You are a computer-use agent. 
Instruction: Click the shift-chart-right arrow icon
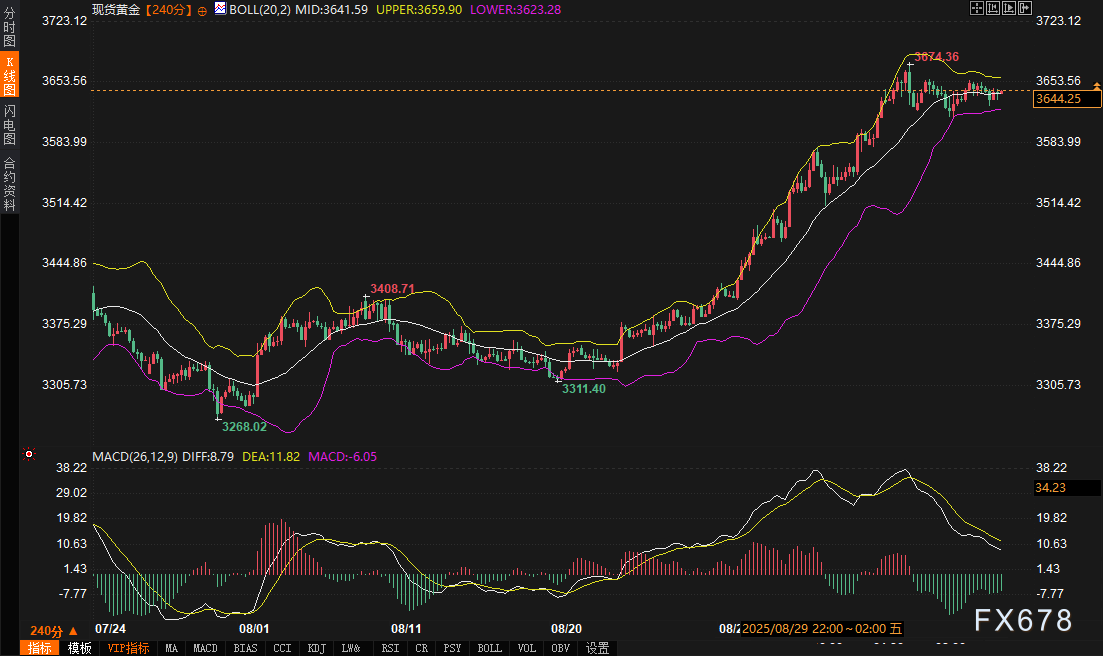[x=1026, y=8]
